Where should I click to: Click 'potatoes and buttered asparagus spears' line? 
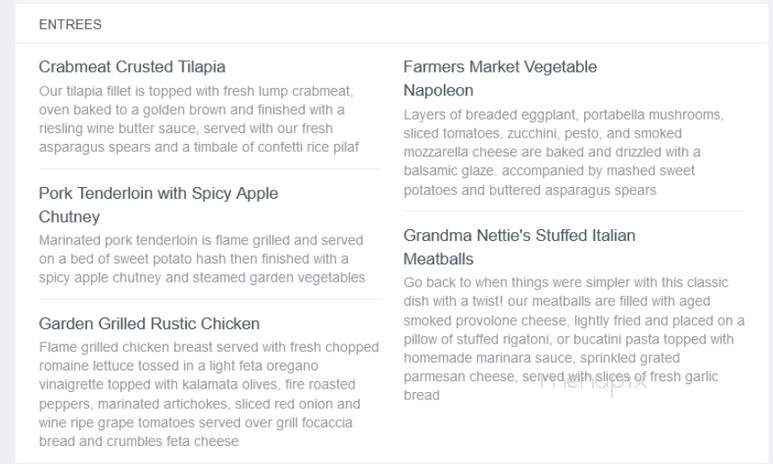pyautogui.click(x=529, y=190)
